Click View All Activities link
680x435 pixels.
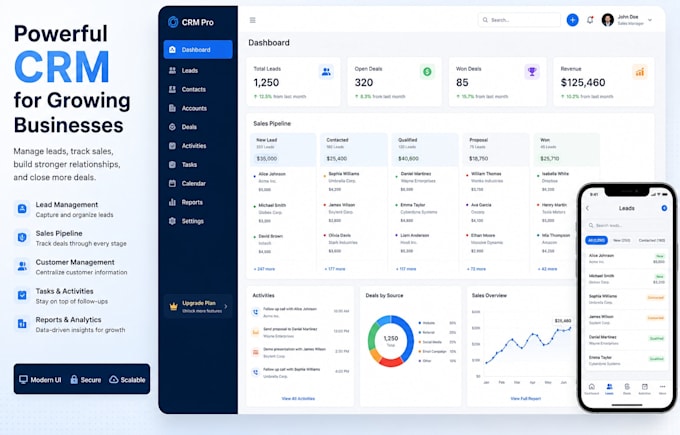[x=298, y=399]
